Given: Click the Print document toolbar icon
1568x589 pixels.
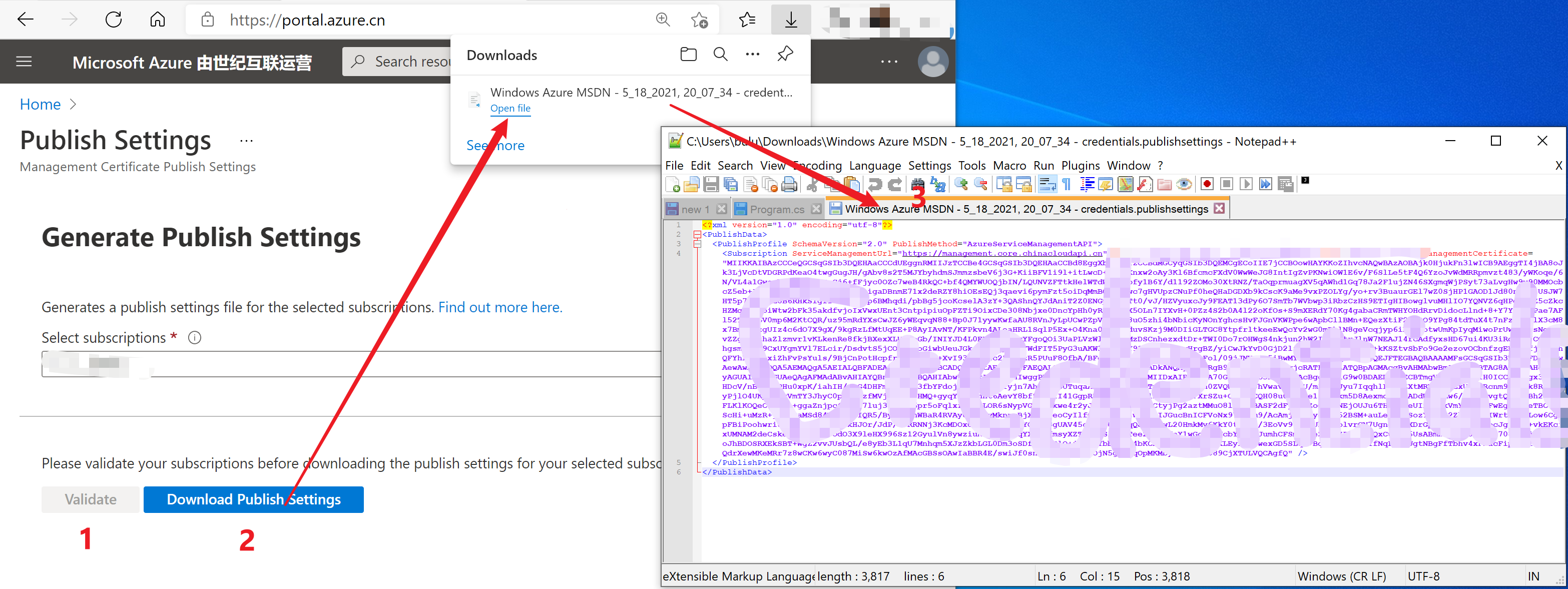Looking at the screenshot, I should pyautogui.click(x=789, y=184).
